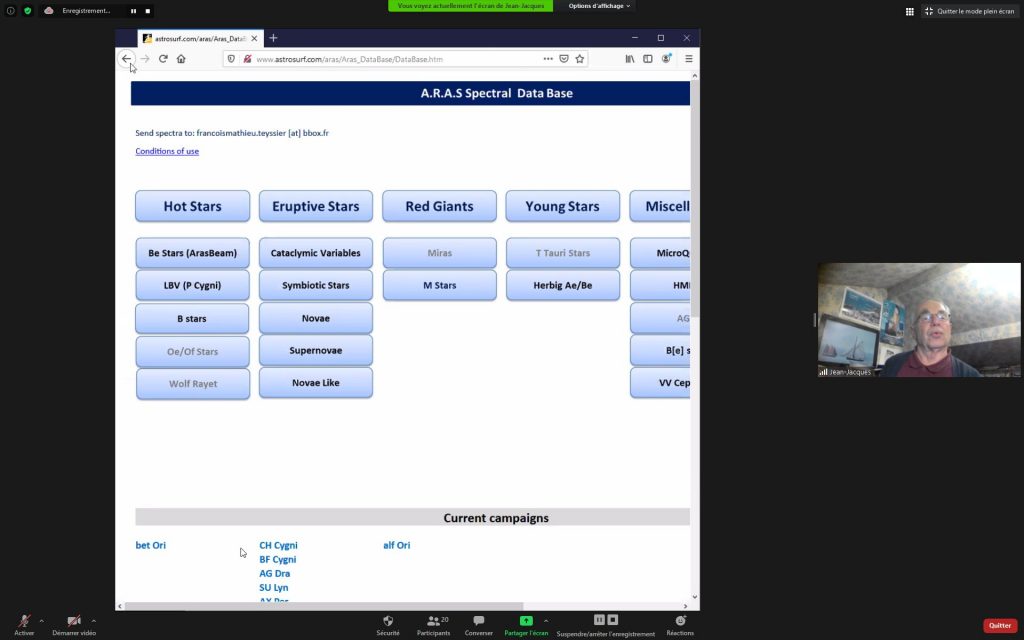Click the Red Giants category button
The height and width of the screenshot is (640, 1024).
click(x=440, y=206)
